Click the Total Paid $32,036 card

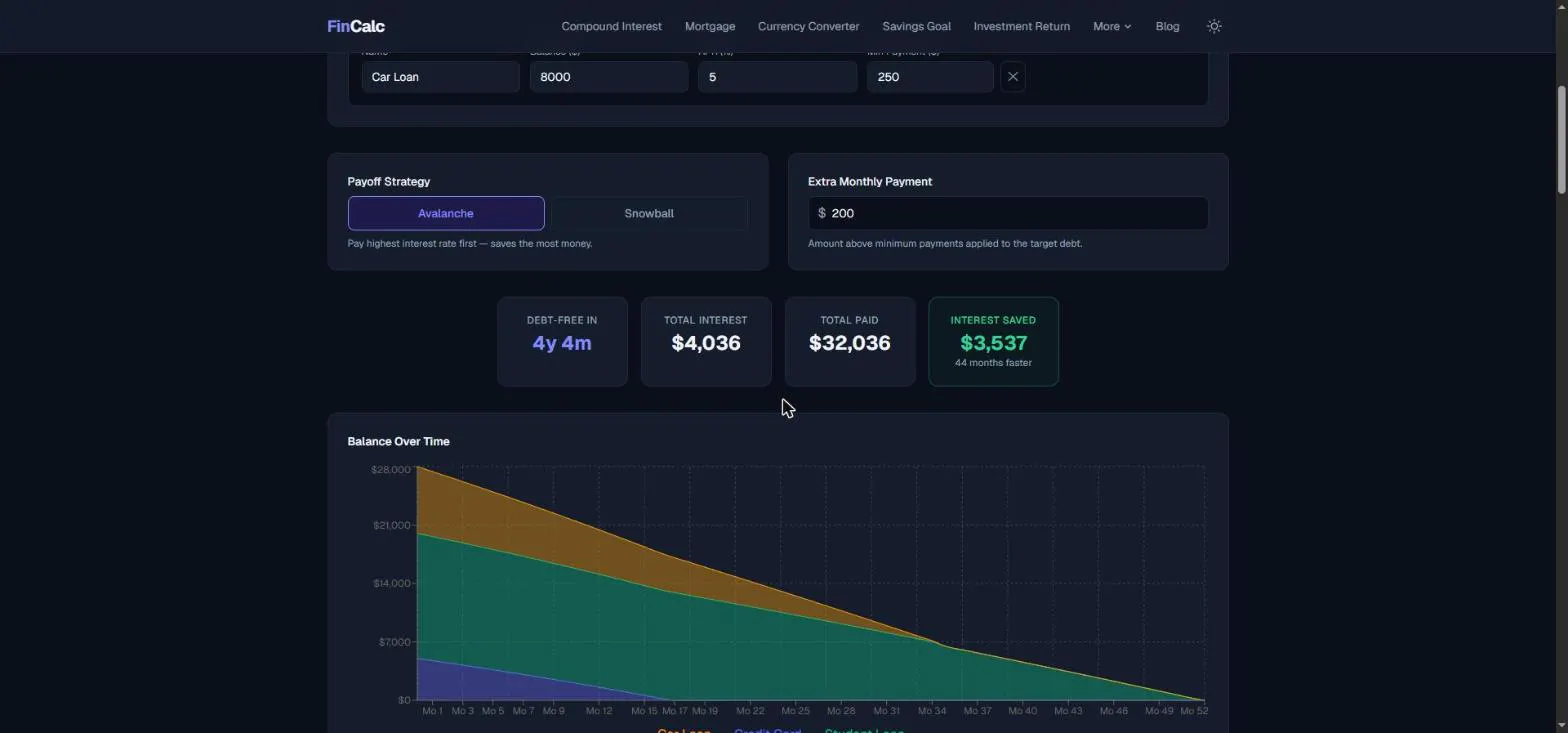(x=850, y=341)
